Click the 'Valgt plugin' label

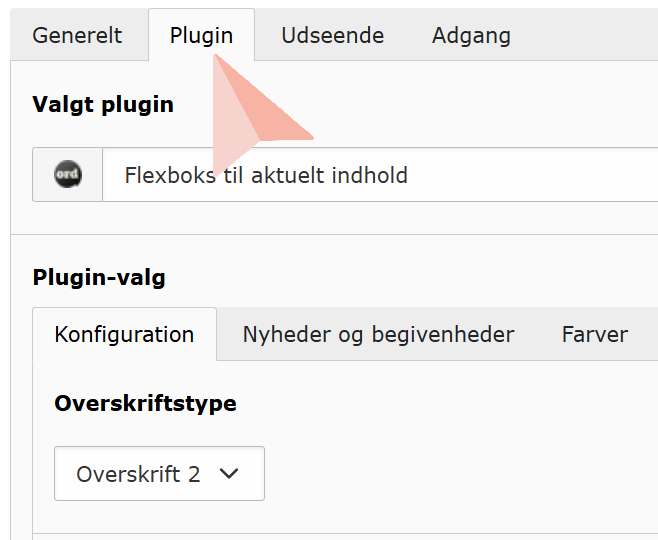point(103,104)
